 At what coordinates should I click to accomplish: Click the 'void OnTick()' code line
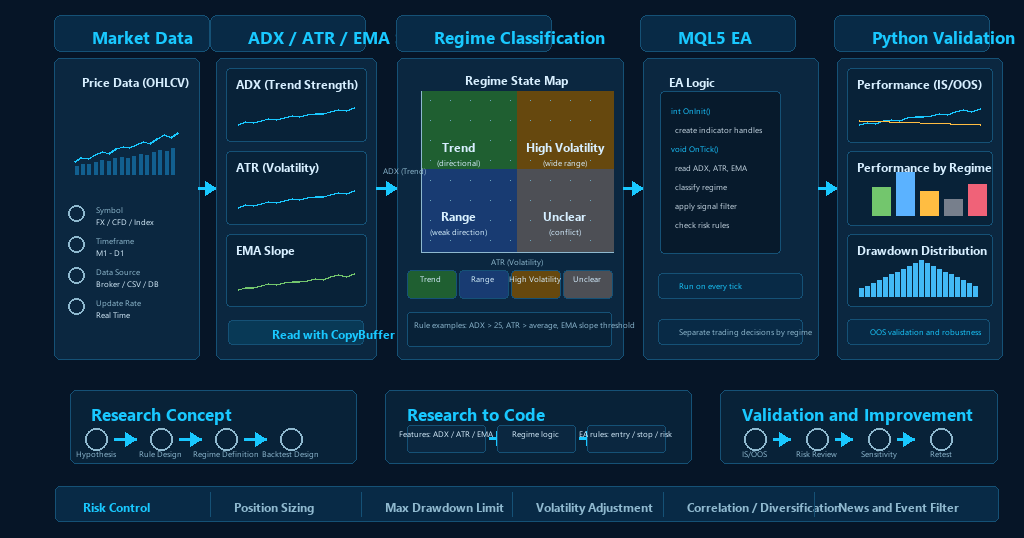point(694,150)
